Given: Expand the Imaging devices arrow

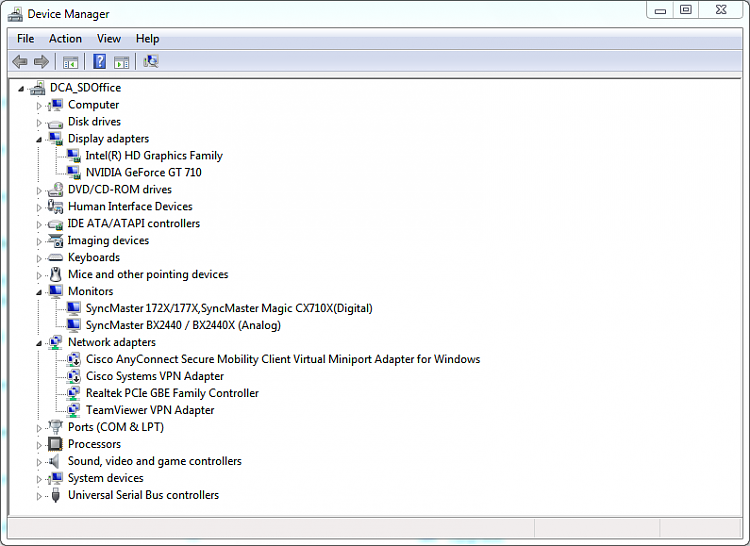Looking at the screenshot, I should point(39,241).
